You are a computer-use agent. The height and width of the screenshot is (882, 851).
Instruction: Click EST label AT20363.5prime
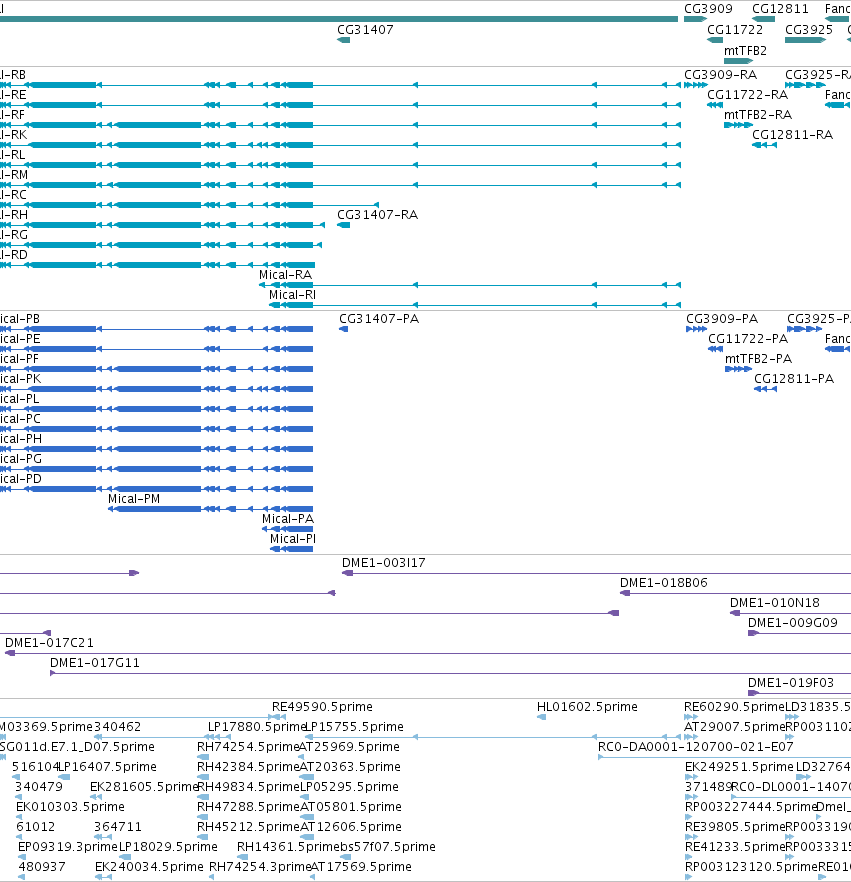(350, 767)
